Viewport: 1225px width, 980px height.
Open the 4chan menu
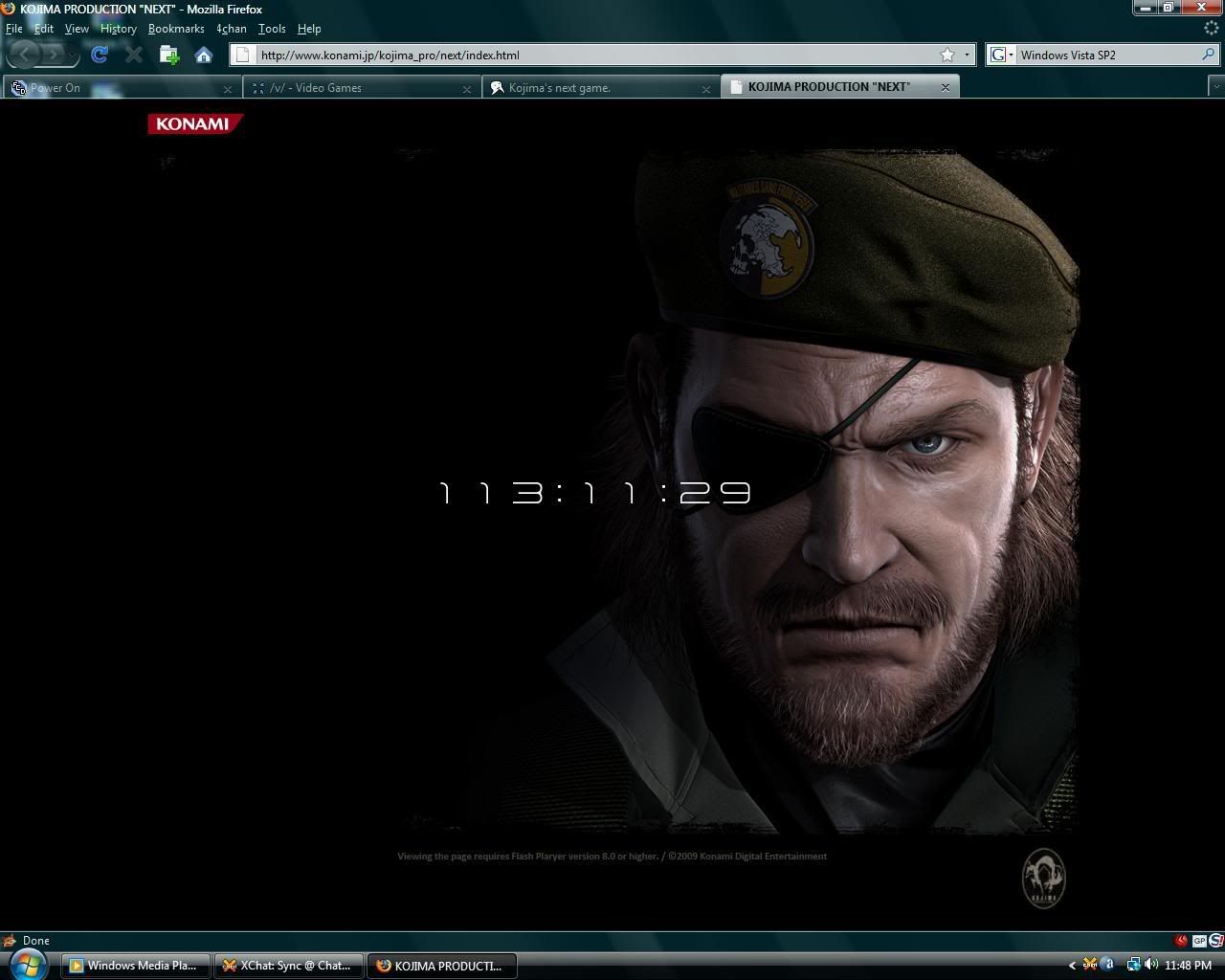pos(232,29)
